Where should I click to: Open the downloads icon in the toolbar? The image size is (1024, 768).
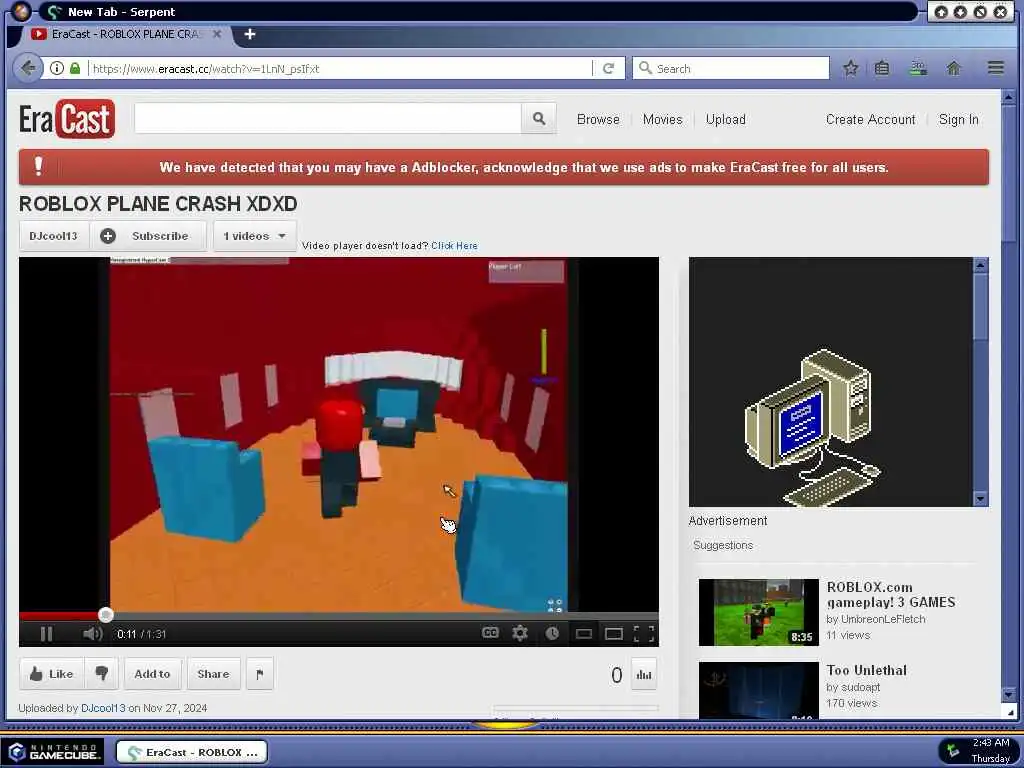coord(918,68)
